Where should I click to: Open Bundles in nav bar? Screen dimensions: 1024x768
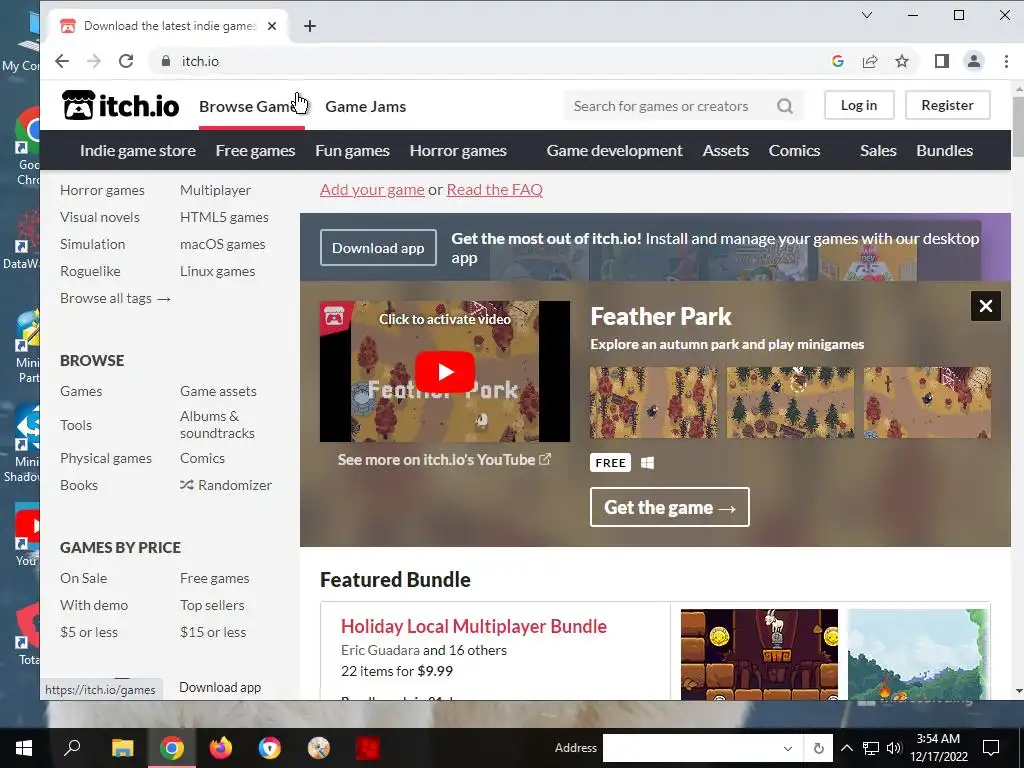click(x=944, y=151)
